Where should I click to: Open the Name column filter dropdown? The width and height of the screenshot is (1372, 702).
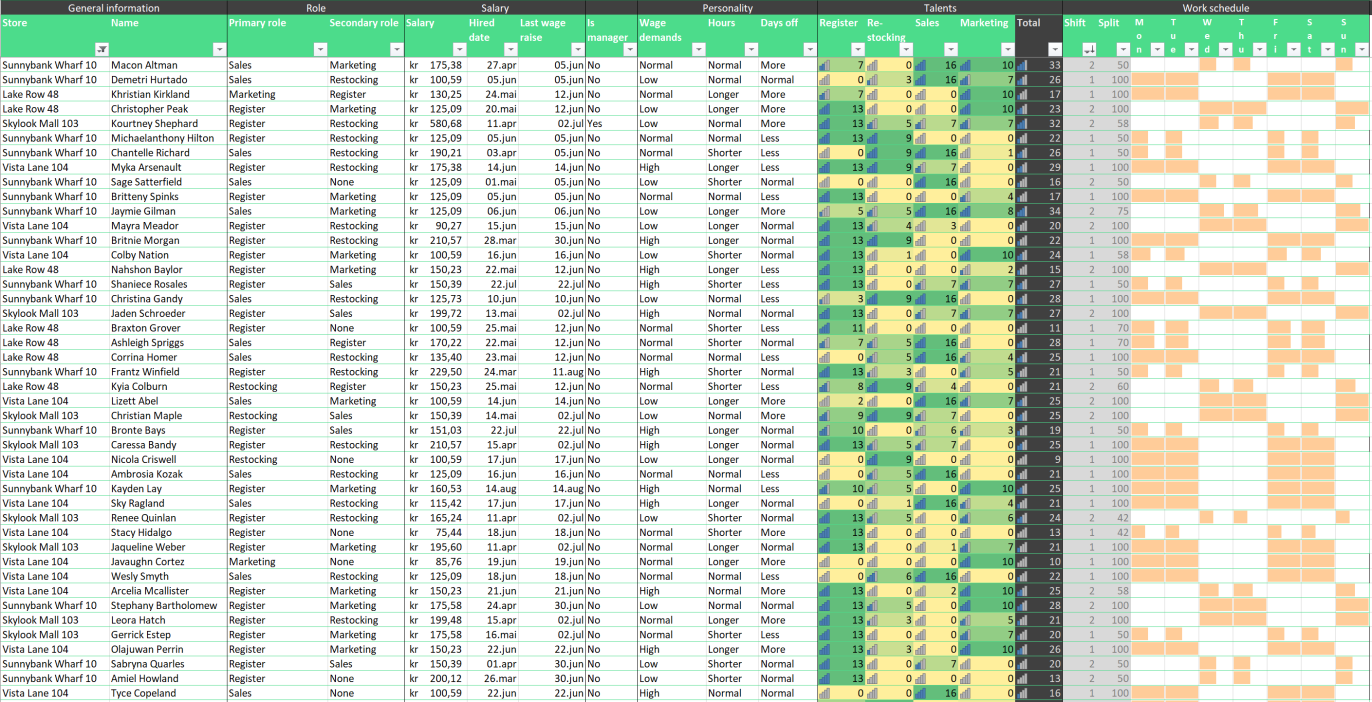tap(220, 49)
